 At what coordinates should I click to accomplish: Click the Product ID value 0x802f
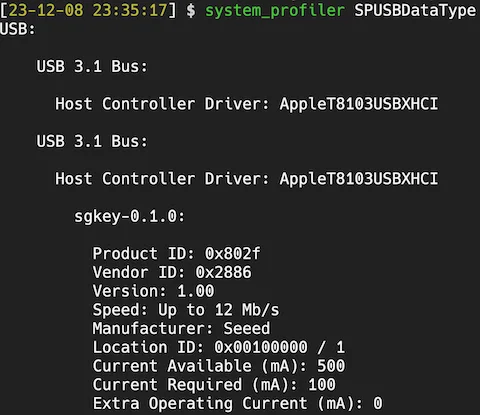tap(233, 254)
